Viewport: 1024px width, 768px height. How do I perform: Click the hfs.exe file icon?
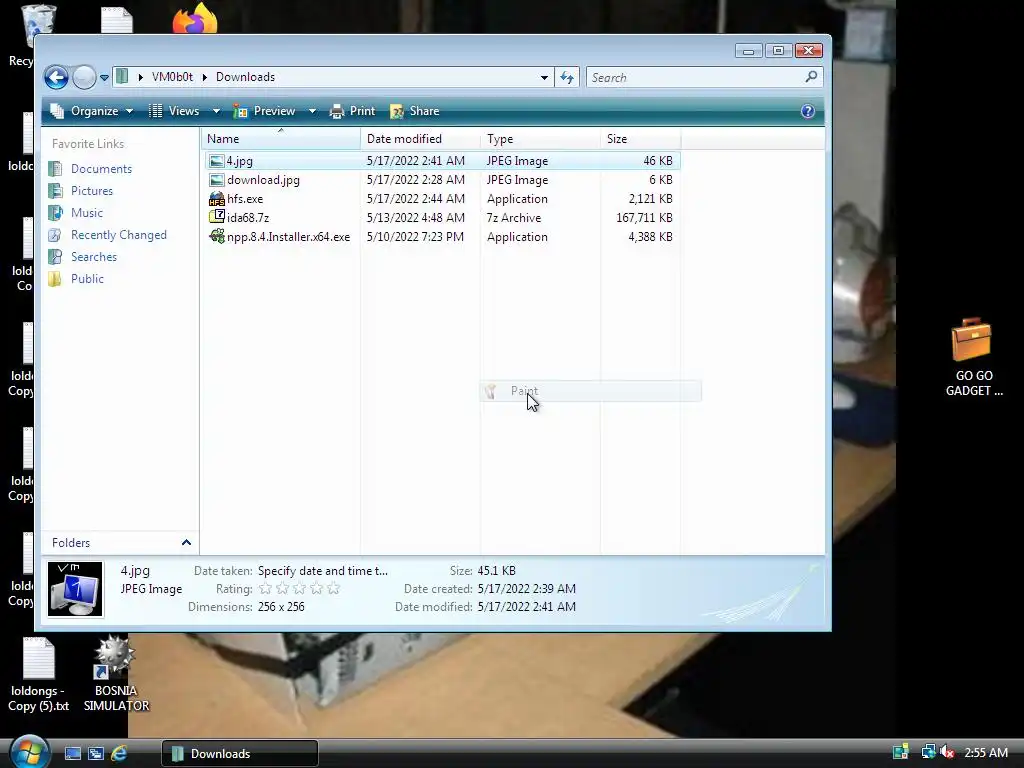(216, 199)
